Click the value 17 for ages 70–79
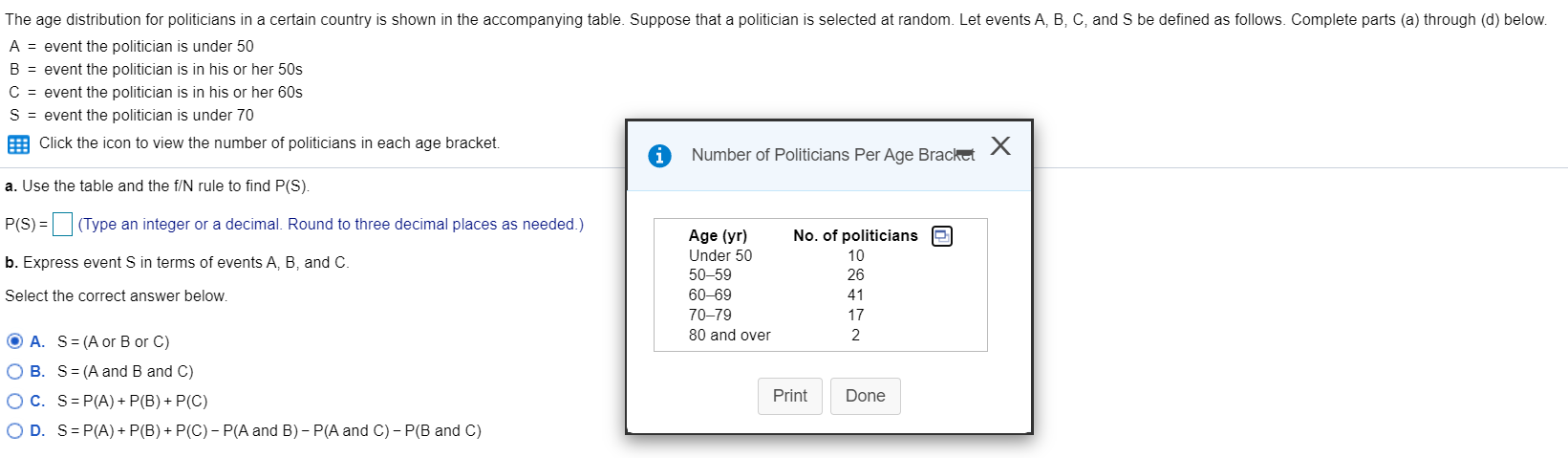 pyautogui.click(x=855, y=315)
